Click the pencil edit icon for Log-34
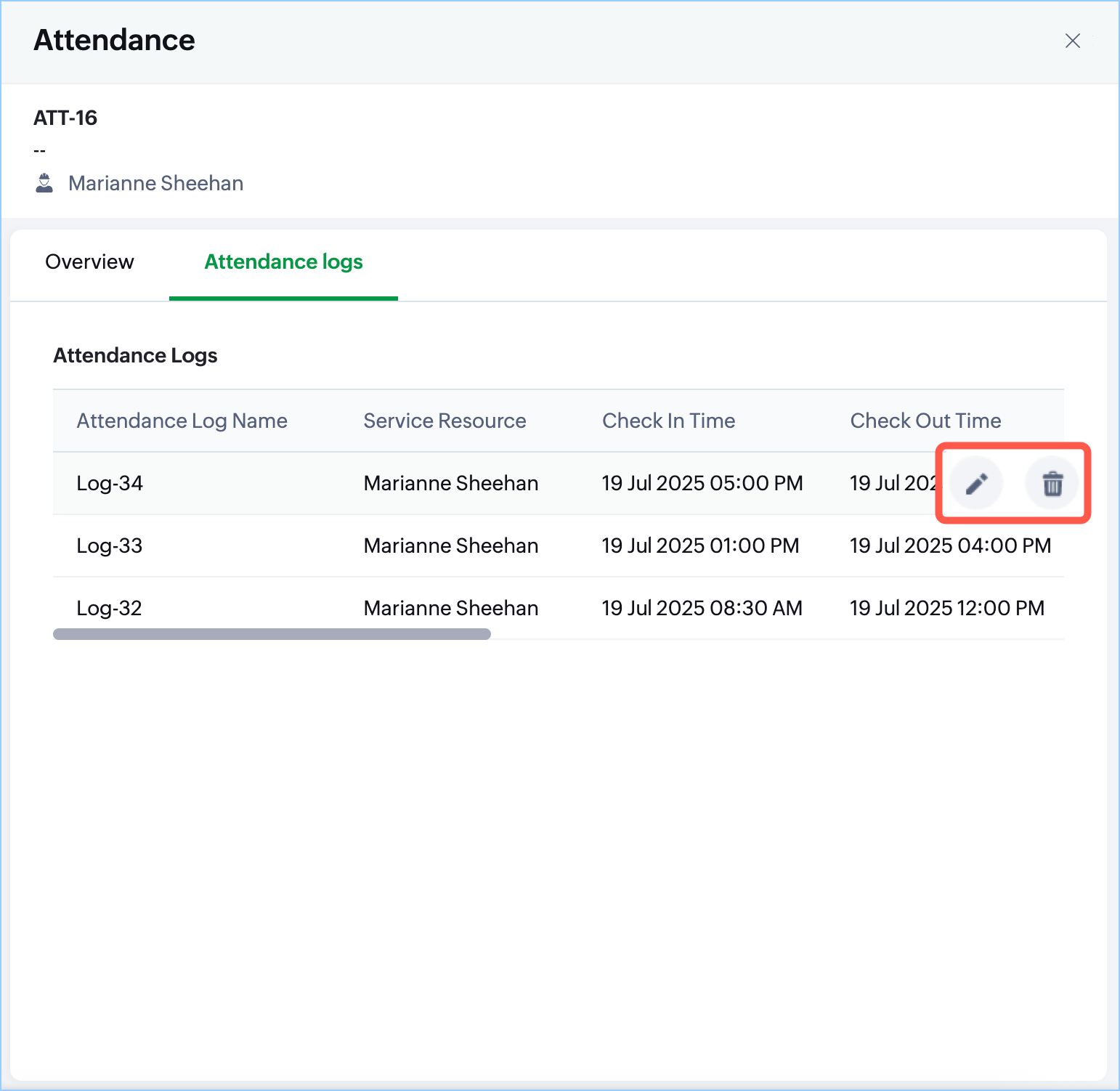The height and width of the screenshot is (1091, 1120). (976, 483)
